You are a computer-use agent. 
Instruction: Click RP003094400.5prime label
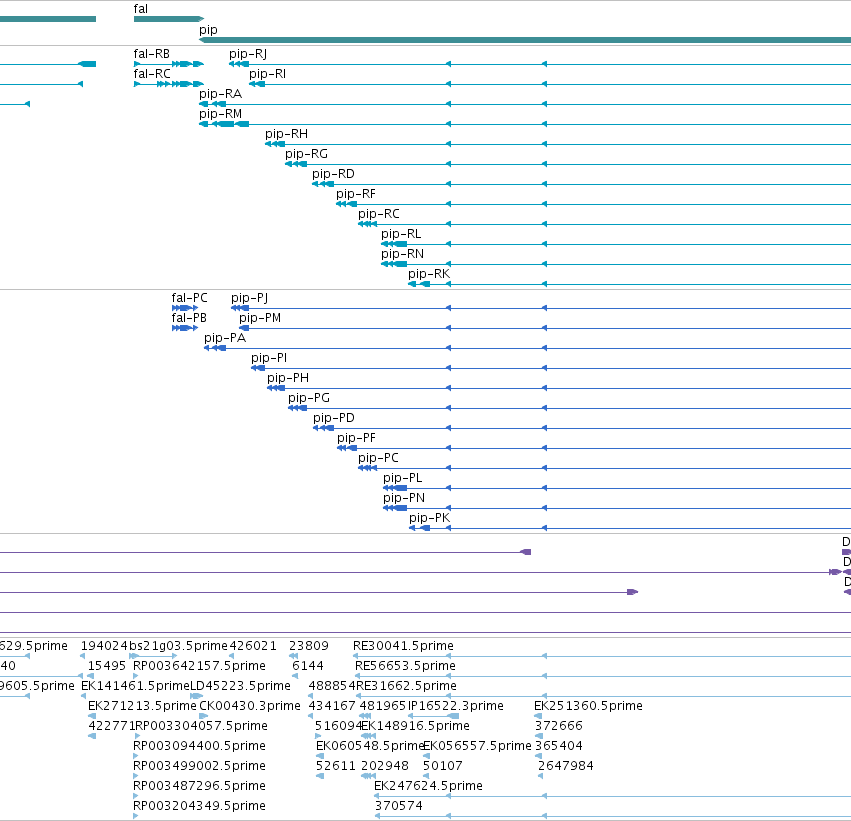click(x=199, y=746)
